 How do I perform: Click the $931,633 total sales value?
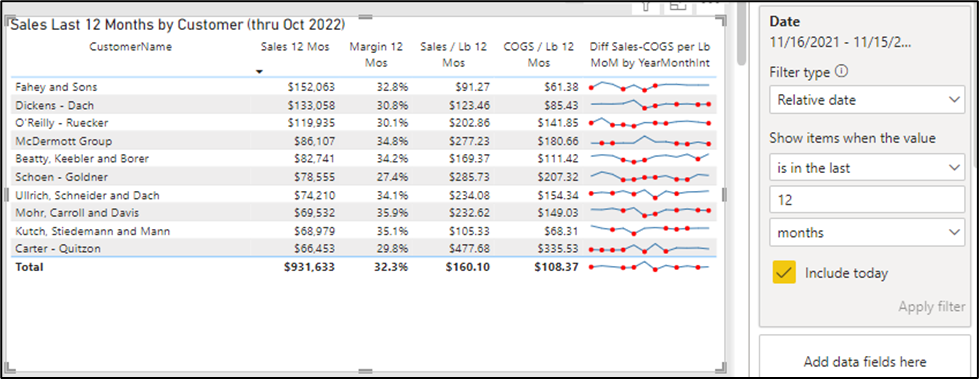309,267
